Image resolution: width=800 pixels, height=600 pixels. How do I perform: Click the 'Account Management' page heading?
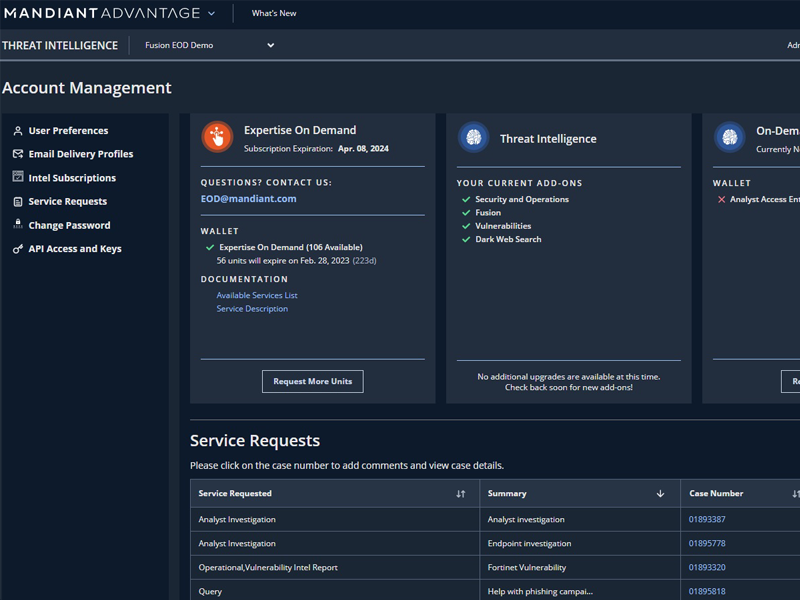(87, 88)
